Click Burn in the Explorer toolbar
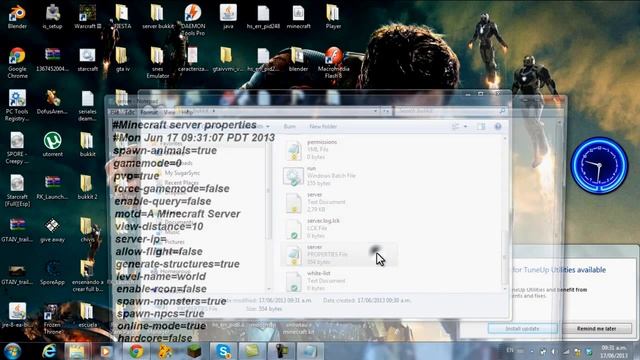 click(289, 127)
